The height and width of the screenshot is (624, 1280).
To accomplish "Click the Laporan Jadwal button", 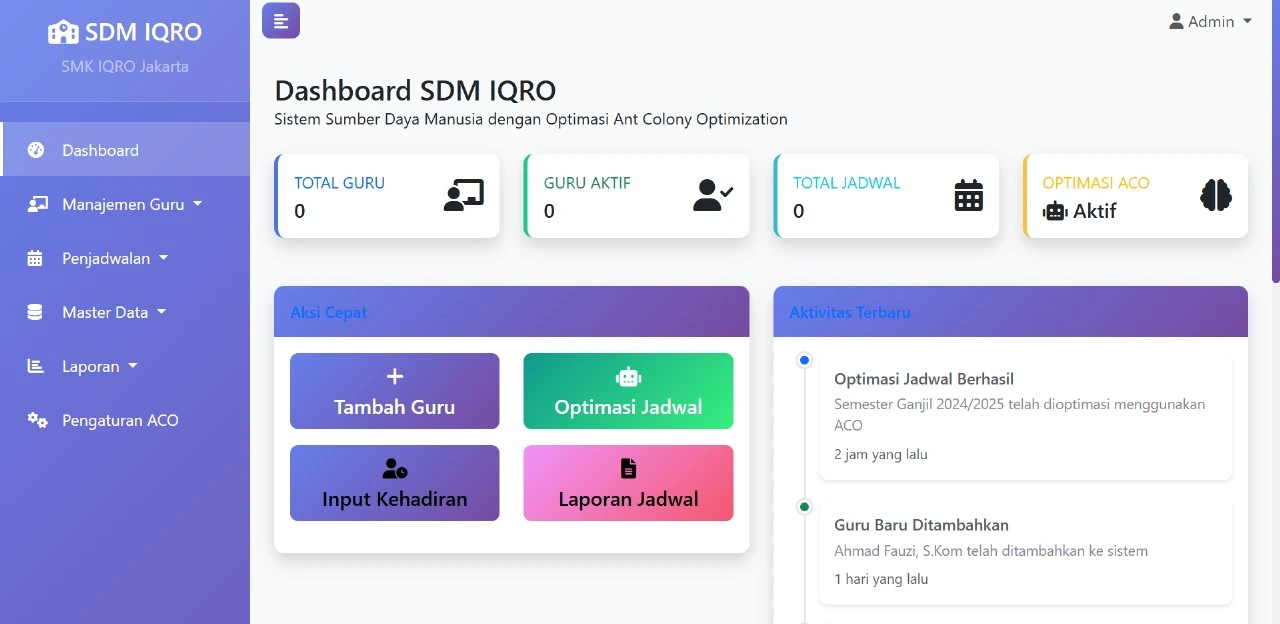I will pyautogui.click(x=628, y=483).
